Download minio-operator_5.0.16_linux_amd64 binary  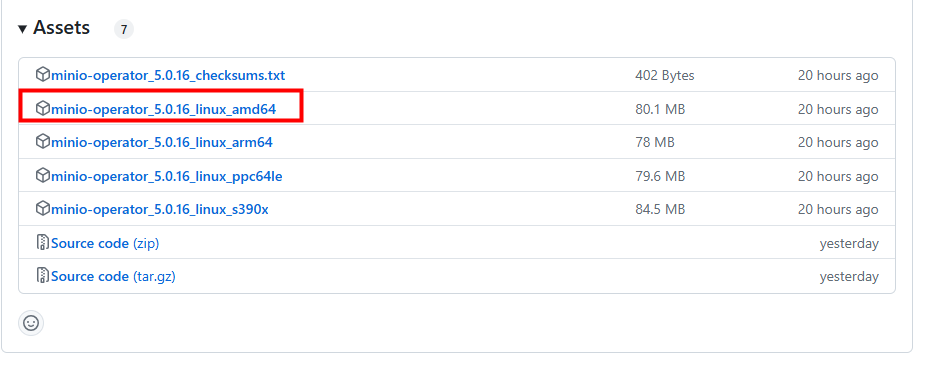pyautogui.click(x=164, y=109)
